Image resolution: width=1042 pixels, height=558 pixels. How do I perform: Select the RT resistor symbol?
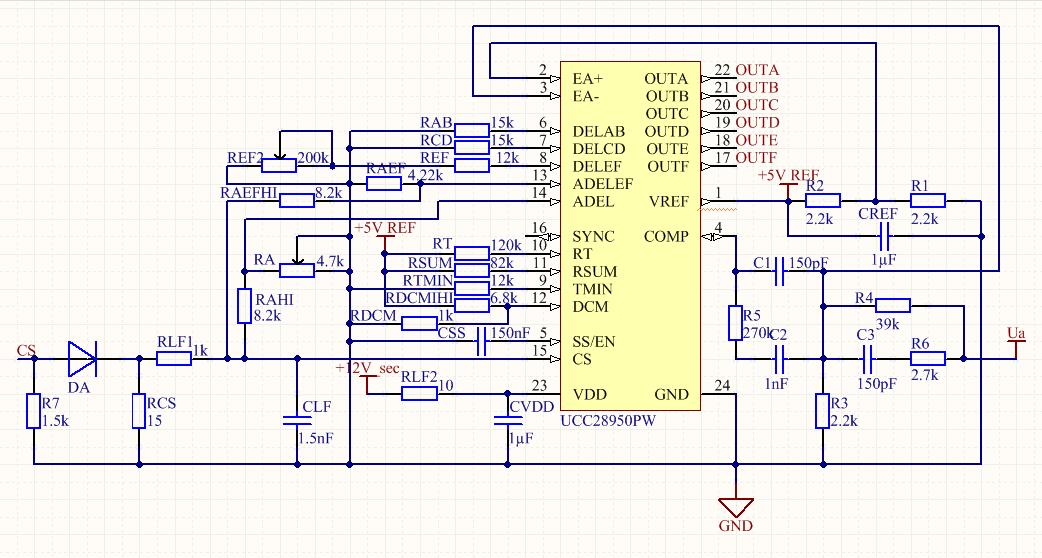tap(472, 253)
